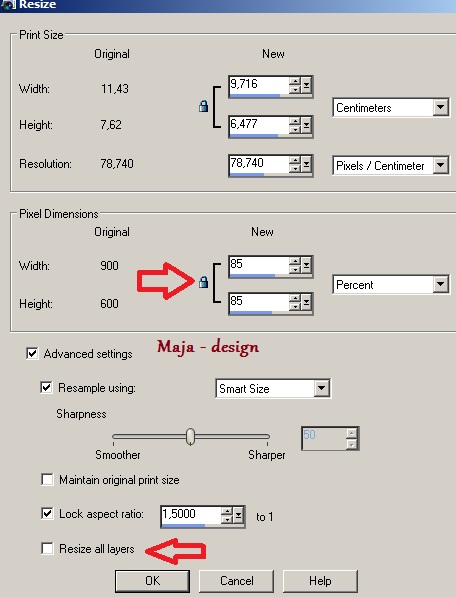Decrease pixel height percent down arrow

coord(294,307)
